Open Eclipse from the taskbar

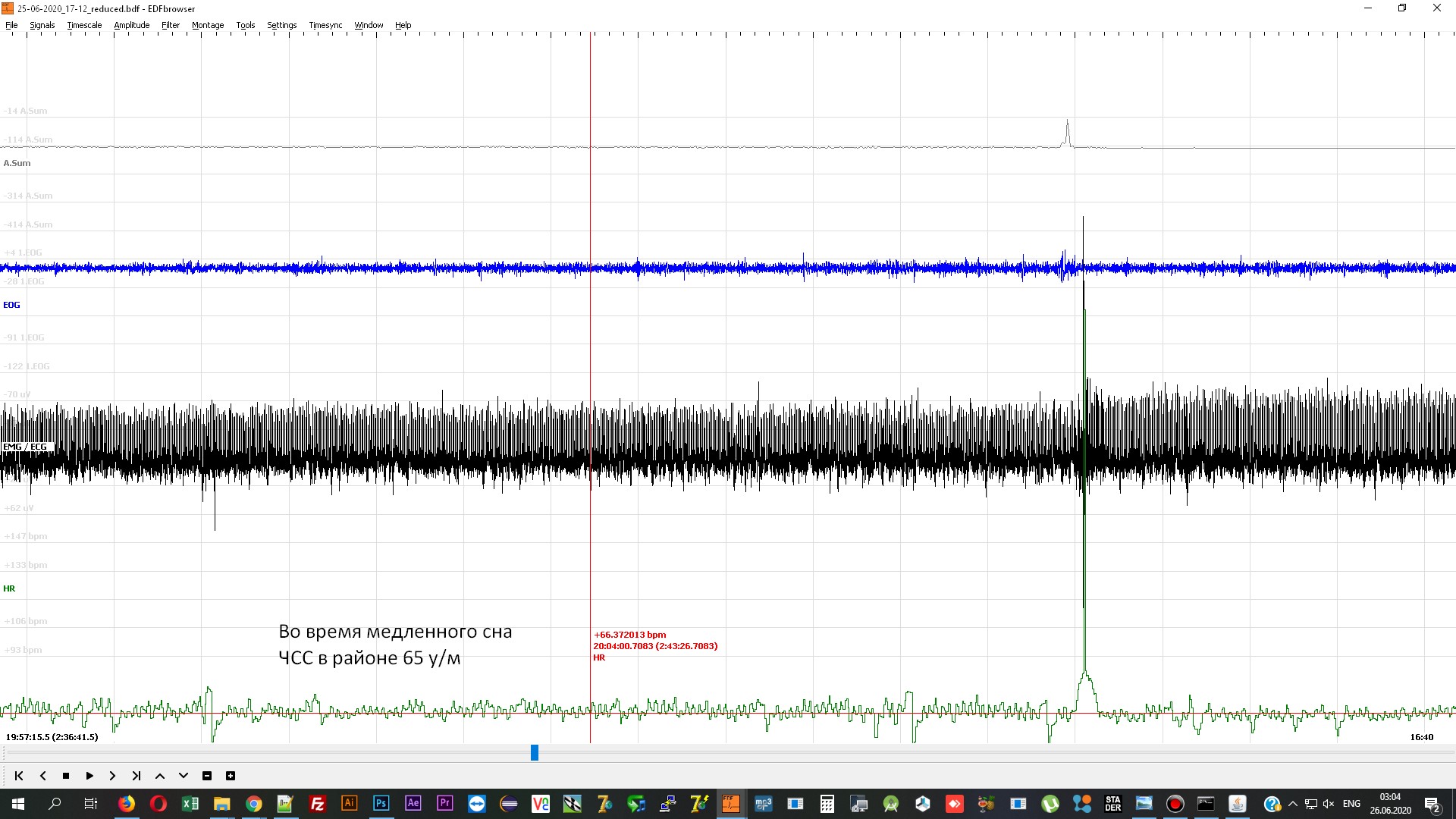(x=509, y=804)
